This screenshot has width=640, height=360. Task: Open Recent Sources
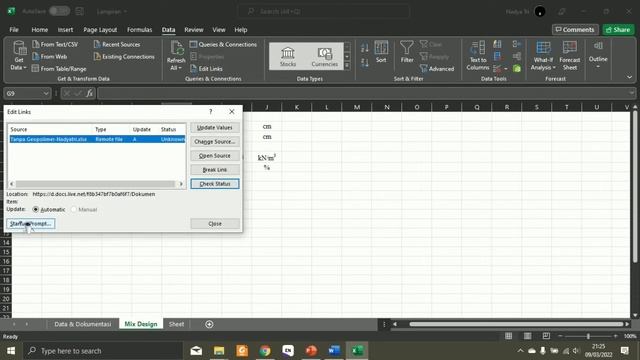pos(117,44)
